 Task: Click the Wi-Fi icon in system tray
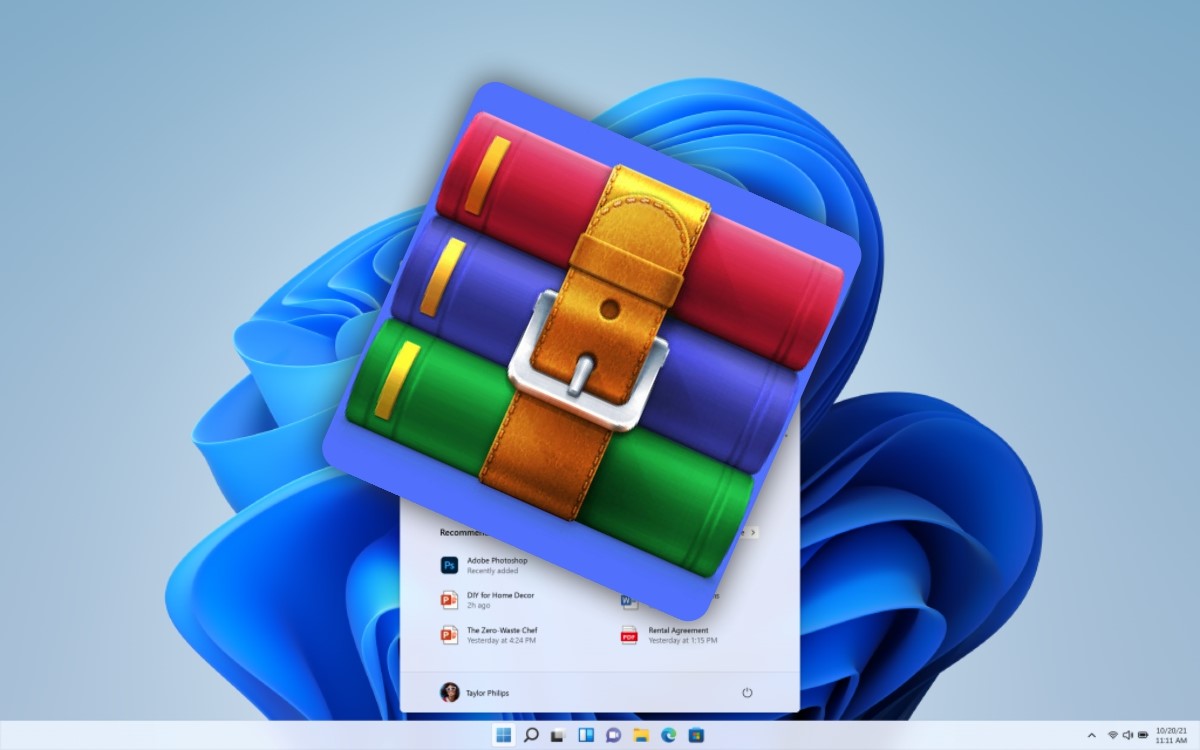(x=1112, y=736)
